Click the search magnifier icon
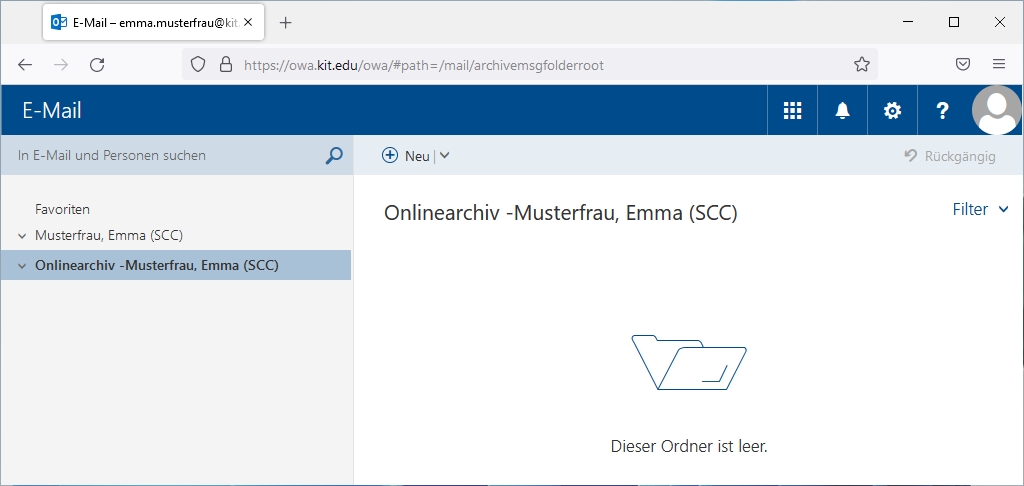The image size is (1024, 486). (334, 156)
